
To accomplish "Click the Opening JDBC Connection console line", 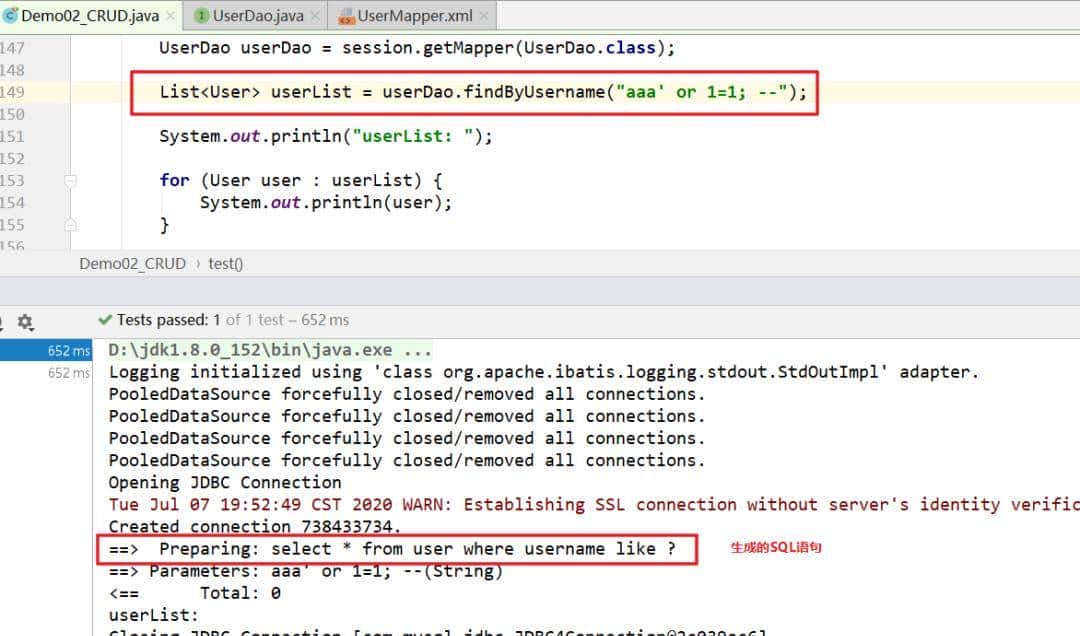I will click(225, 482).
